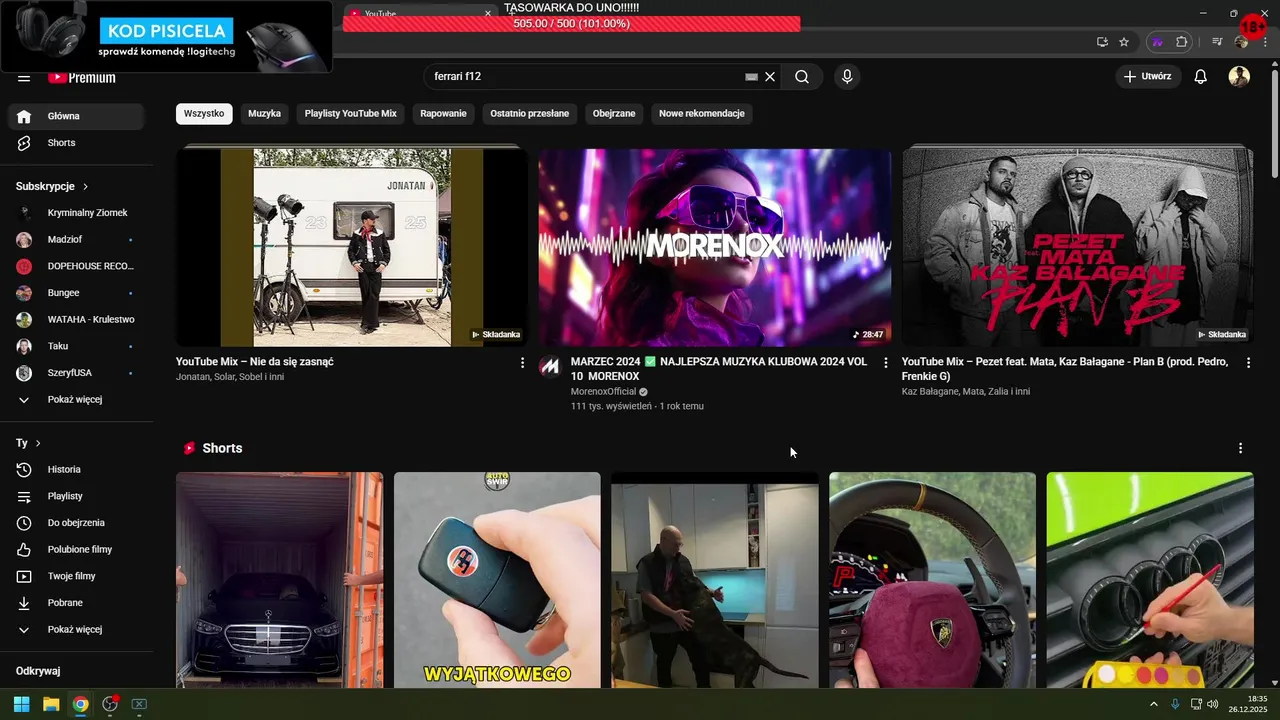Open Windows Start menu
Image resolution: width=1280 pixels, height=720 pixels.
21,704
